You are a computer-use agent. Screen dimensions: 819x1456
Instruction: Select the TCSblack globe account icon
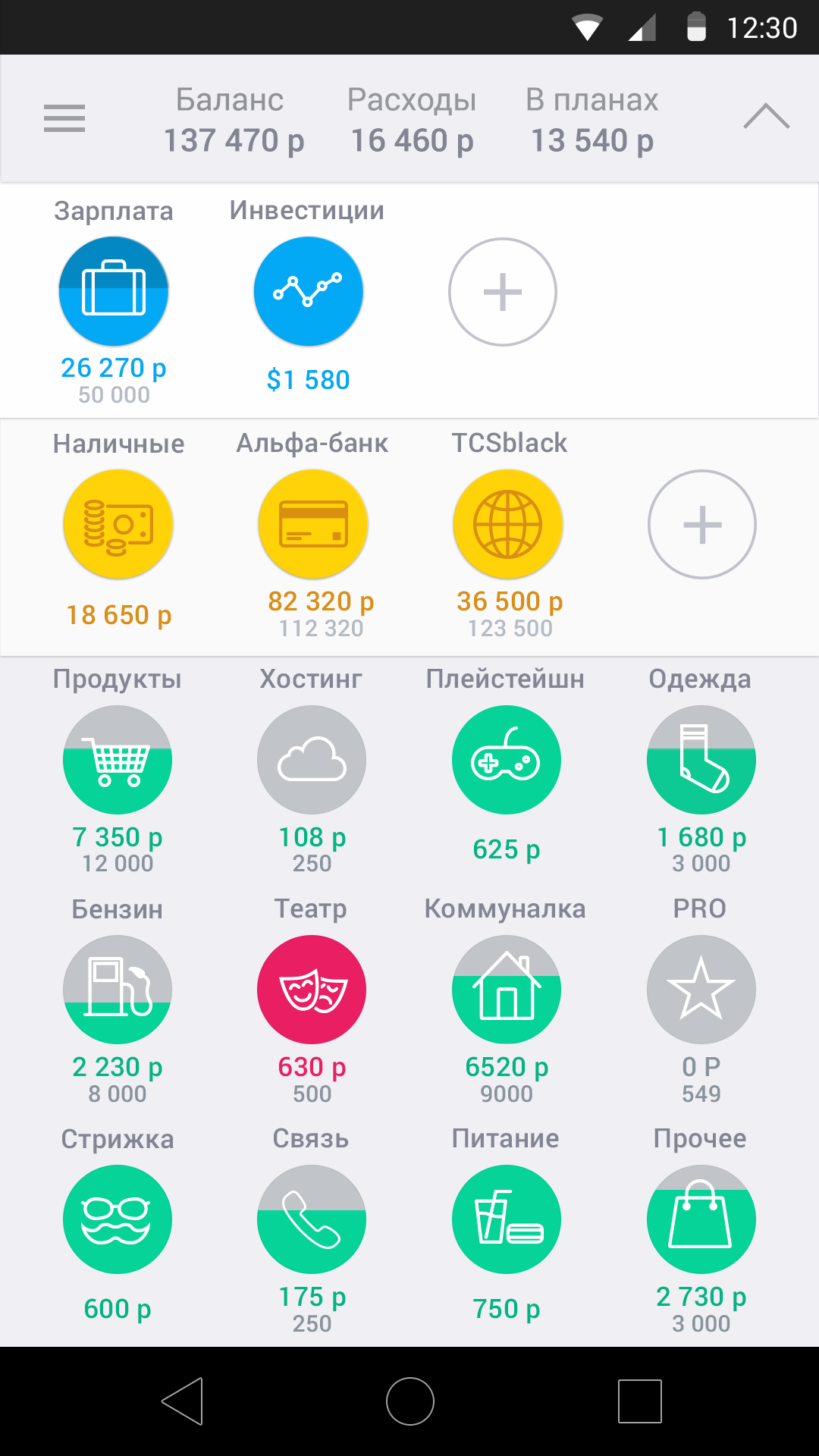[507, 525]
